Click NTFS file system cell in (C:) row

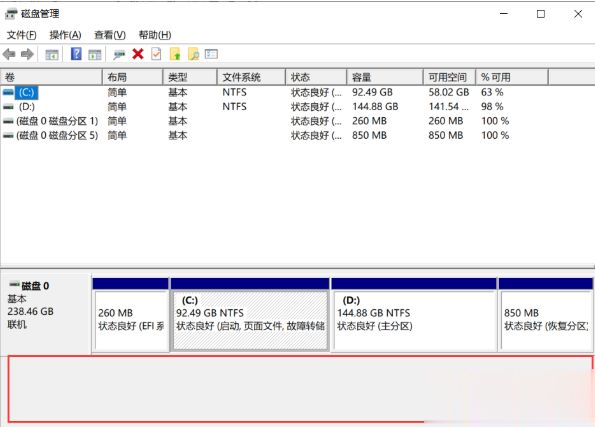click(235, 92)
